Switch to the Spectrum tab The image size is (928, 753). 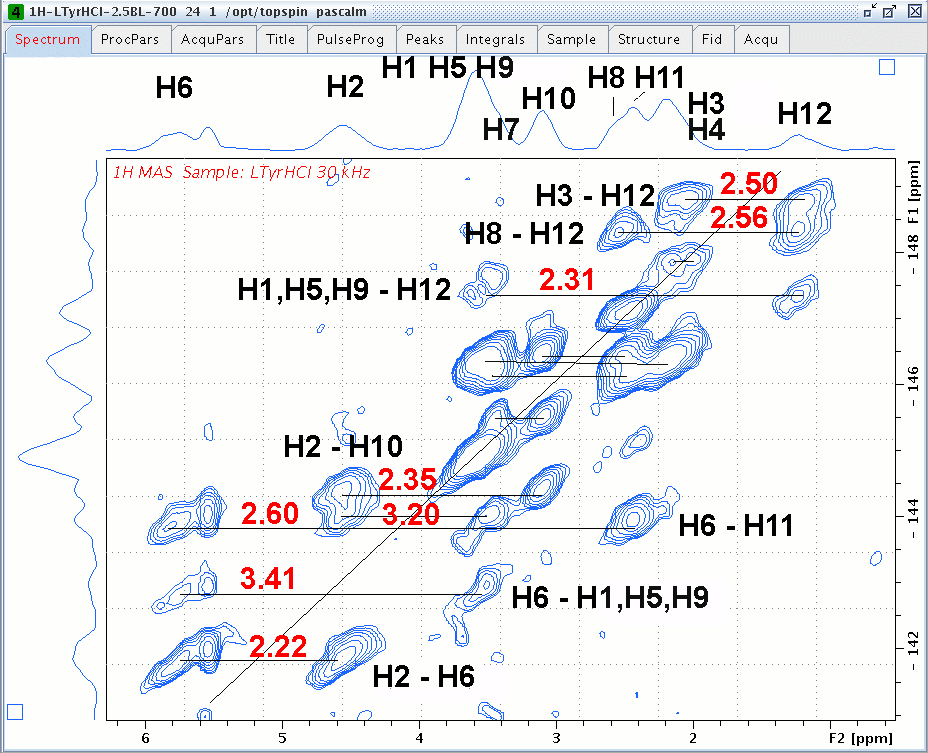47,40
